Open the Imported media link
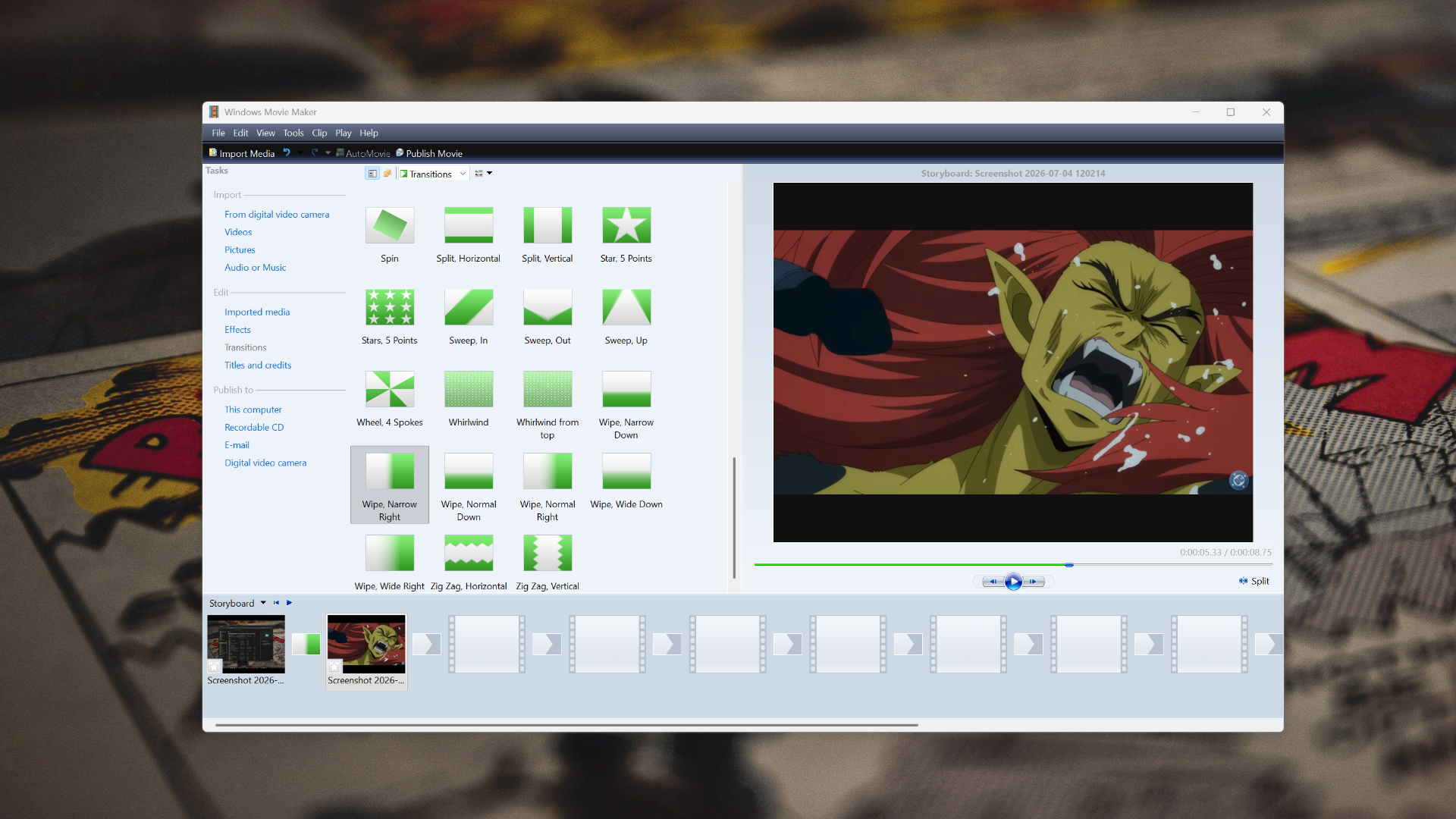This screenshot has height=819, width=1456. (x=257, y=312)
